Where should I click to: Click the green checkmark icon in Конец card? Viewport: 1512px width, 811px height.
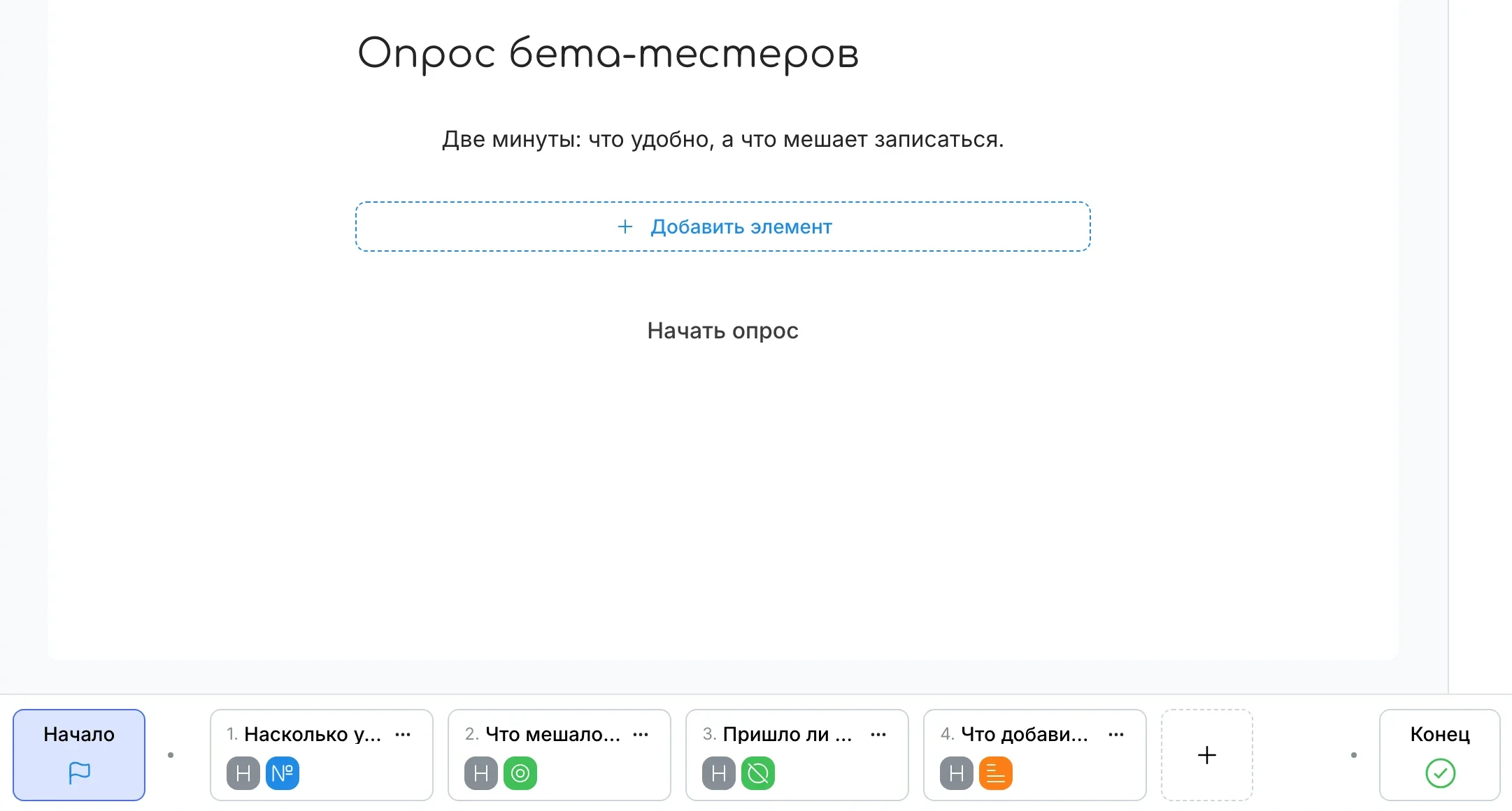[x=1440, y=773]
